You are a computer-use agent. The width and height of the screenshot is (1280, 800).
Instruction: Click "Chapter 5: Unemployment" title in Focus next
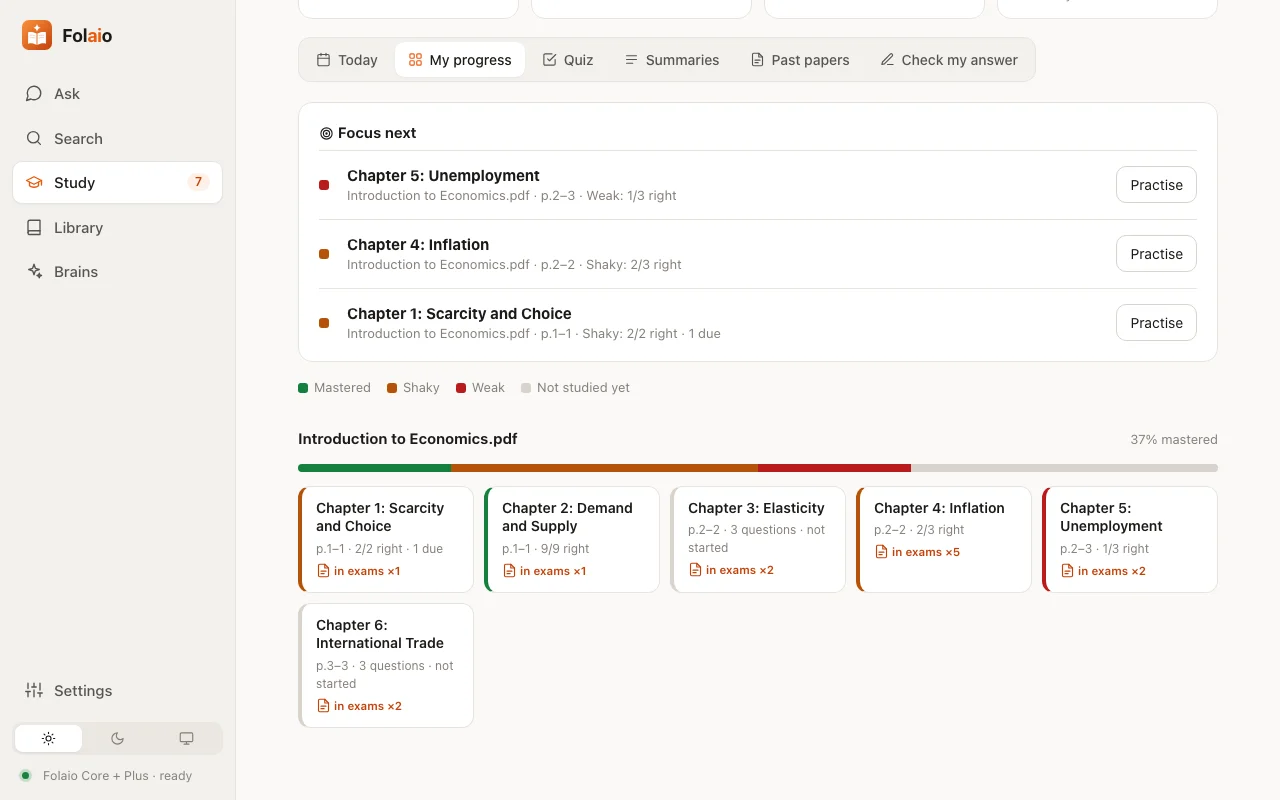443,176
